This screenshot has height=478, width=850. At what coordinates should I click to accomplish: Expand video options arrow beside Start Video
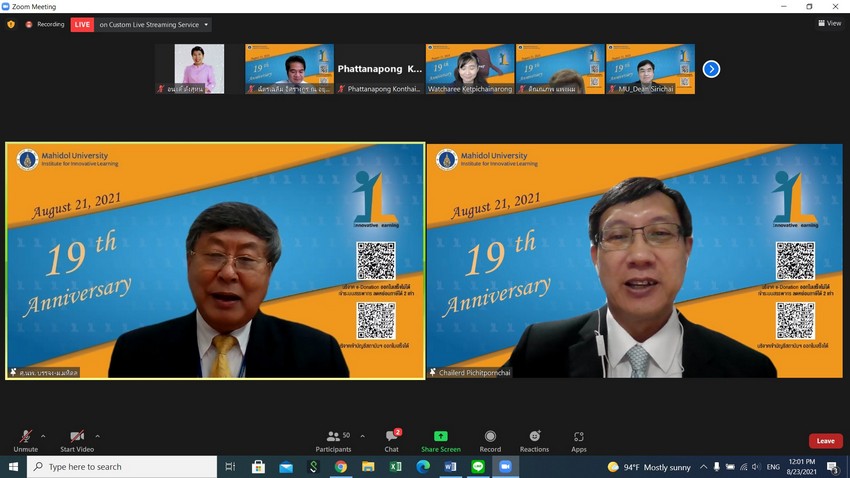97,436
